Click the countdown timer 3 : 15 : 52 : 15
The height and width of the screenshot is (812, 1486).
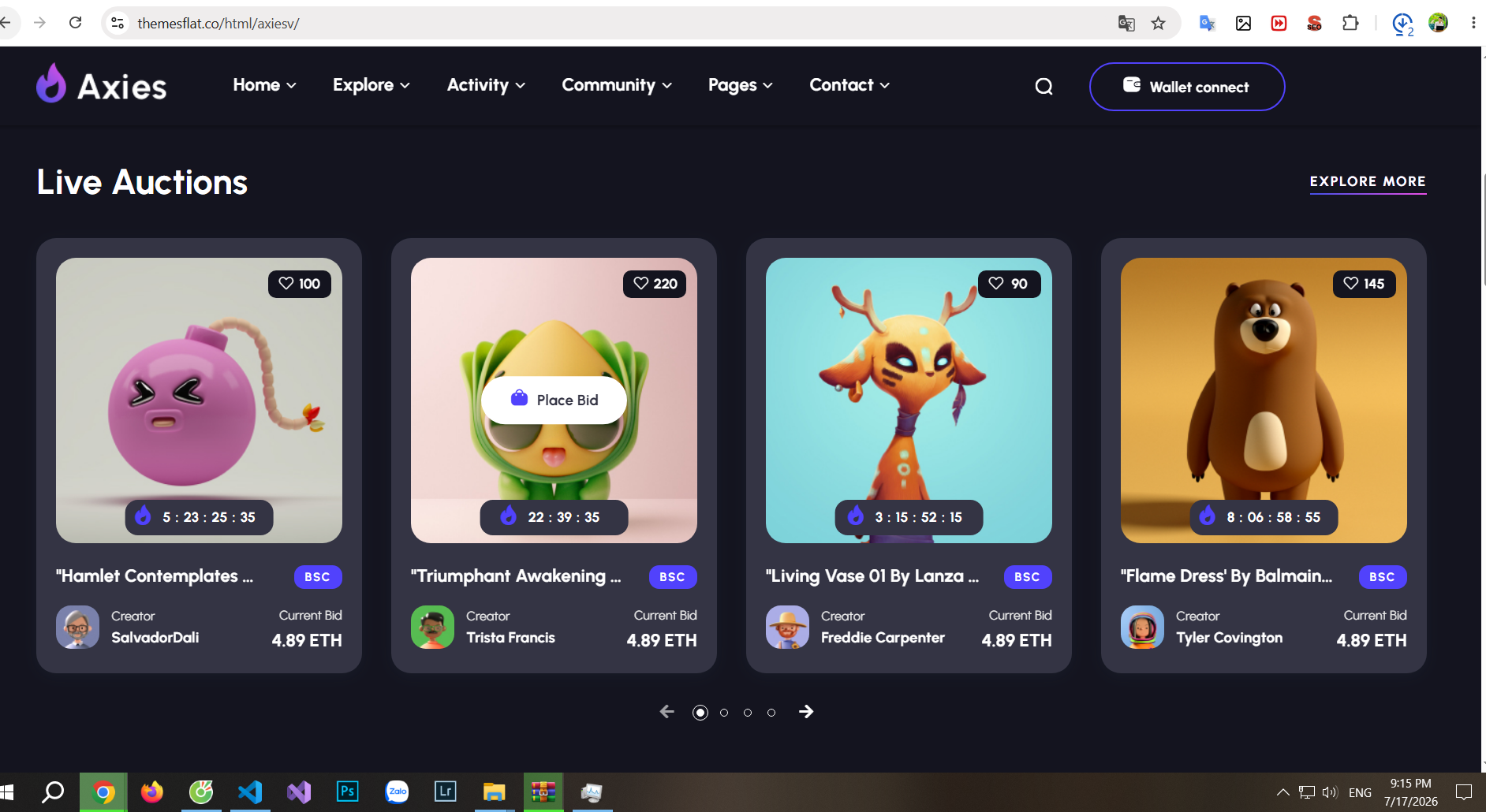tap(909, 517)
